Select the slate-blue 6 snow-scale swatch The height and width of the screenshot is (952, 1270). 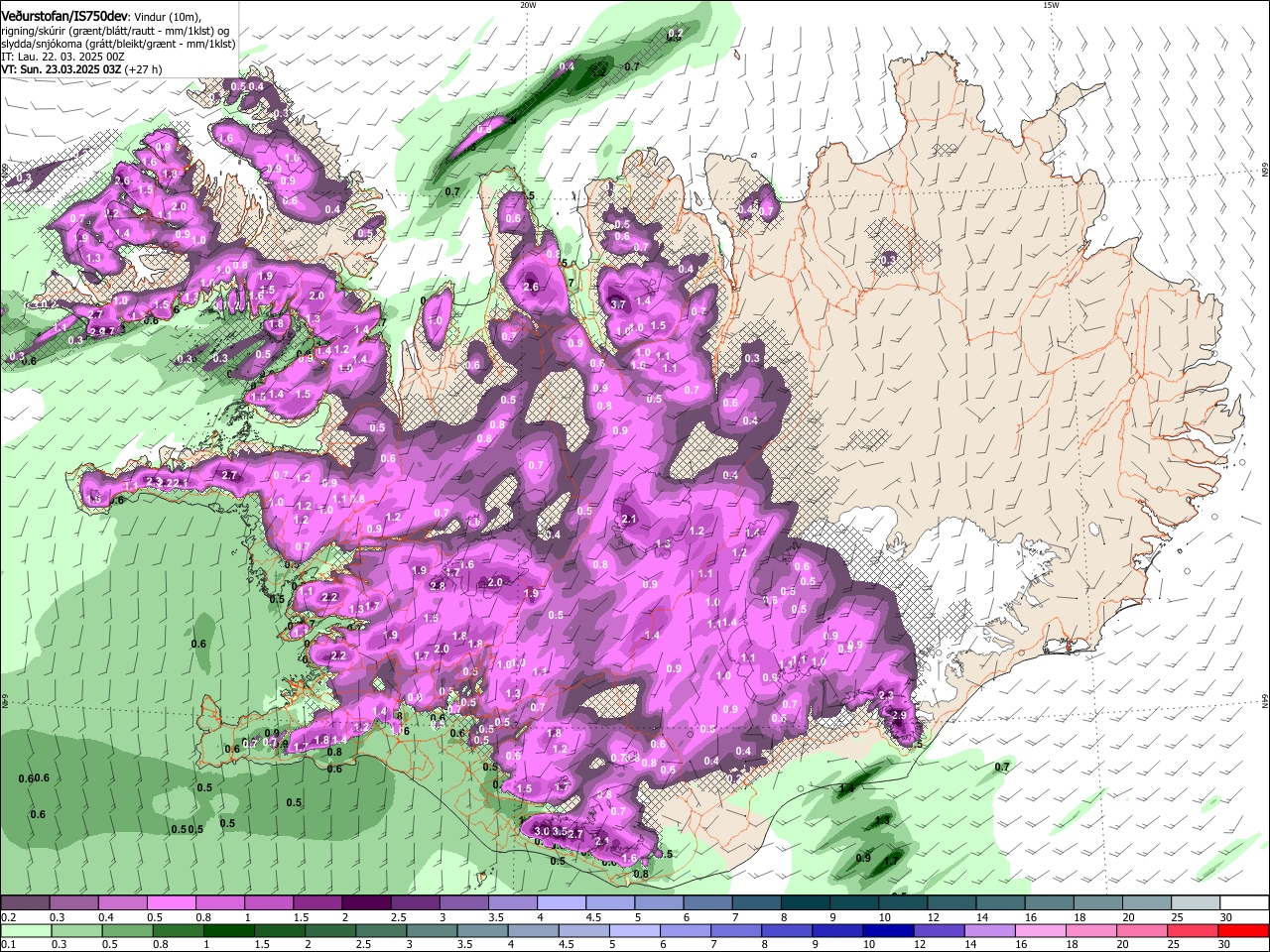pyautogui.click(x=705, y=902)
